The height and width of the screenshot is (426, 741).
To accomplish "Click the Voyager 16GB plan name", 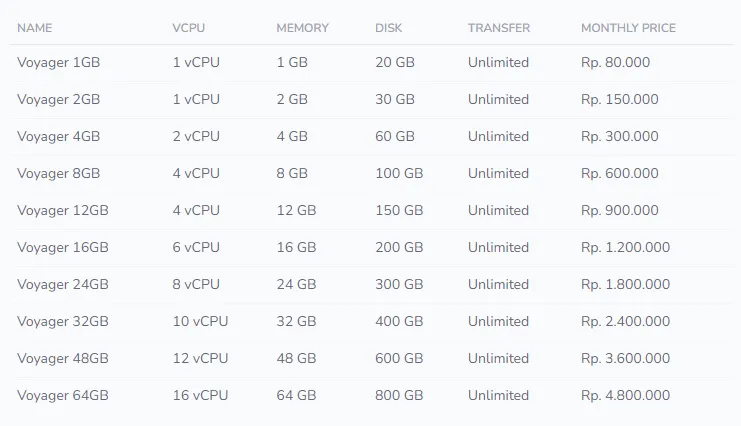I will point(63,248).
